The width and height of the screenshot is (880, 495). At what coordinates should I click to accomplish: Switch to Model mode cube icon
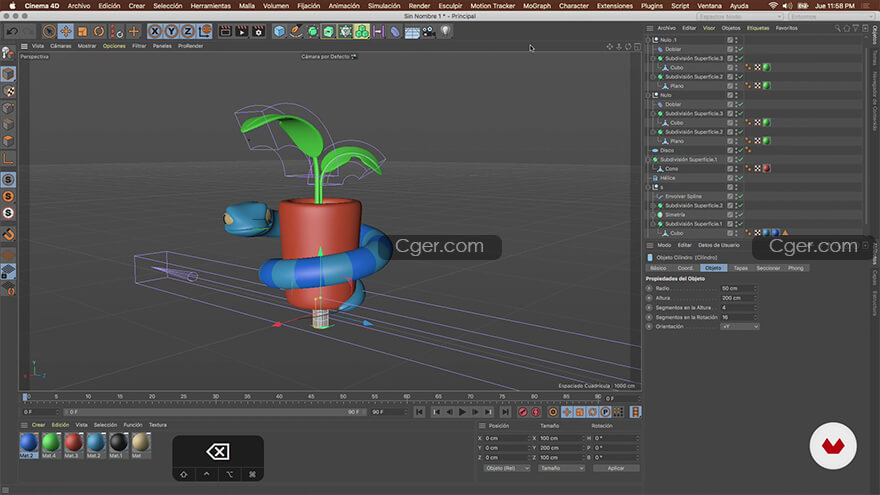[x=8, y=74]
